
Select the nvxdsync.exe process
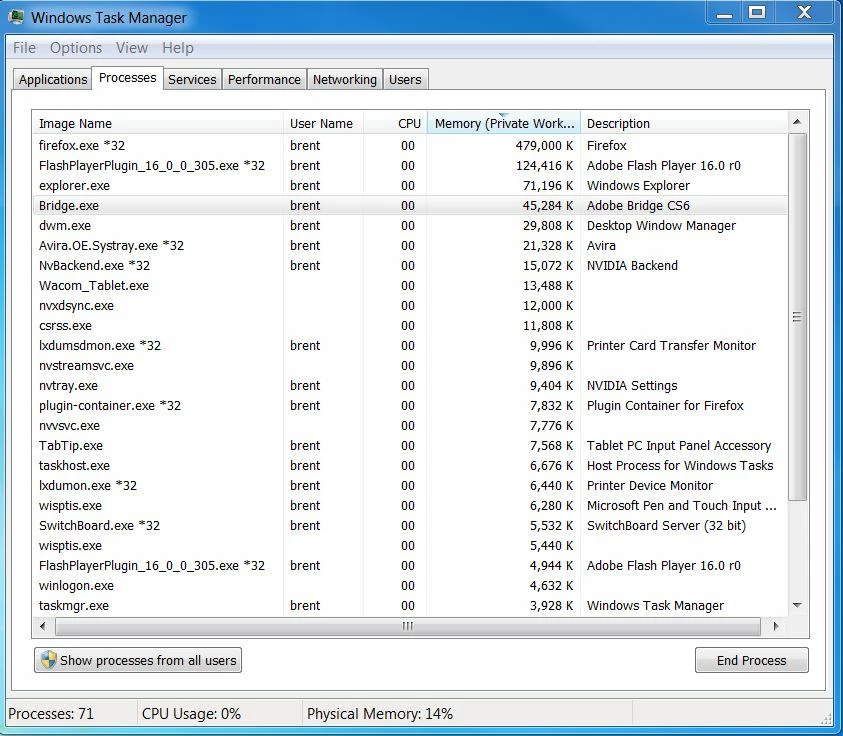pyautogui.click(x=410, y=305)
